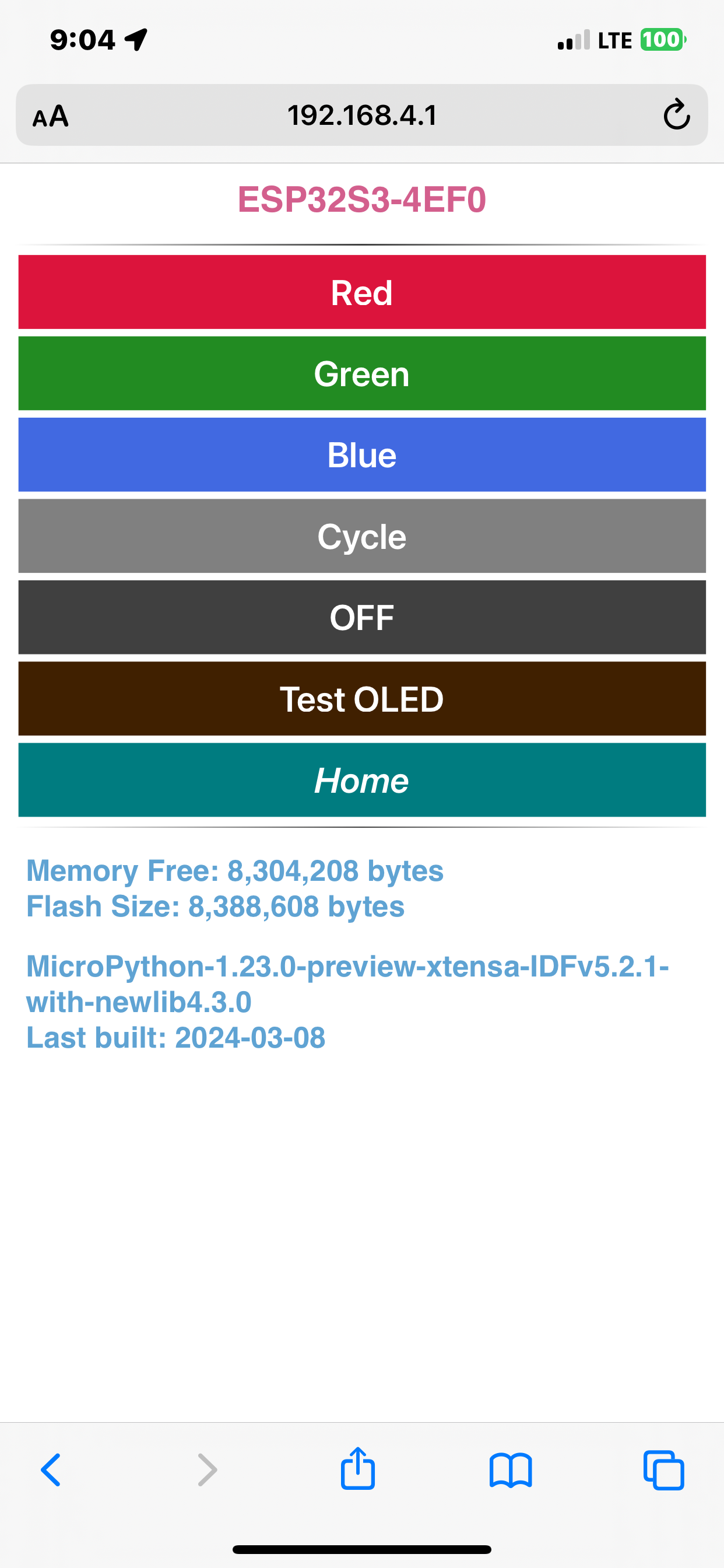Tap the Safari forward arrow
Viewport: 724px width, 1568px height.
click(x=207, y=1470)
